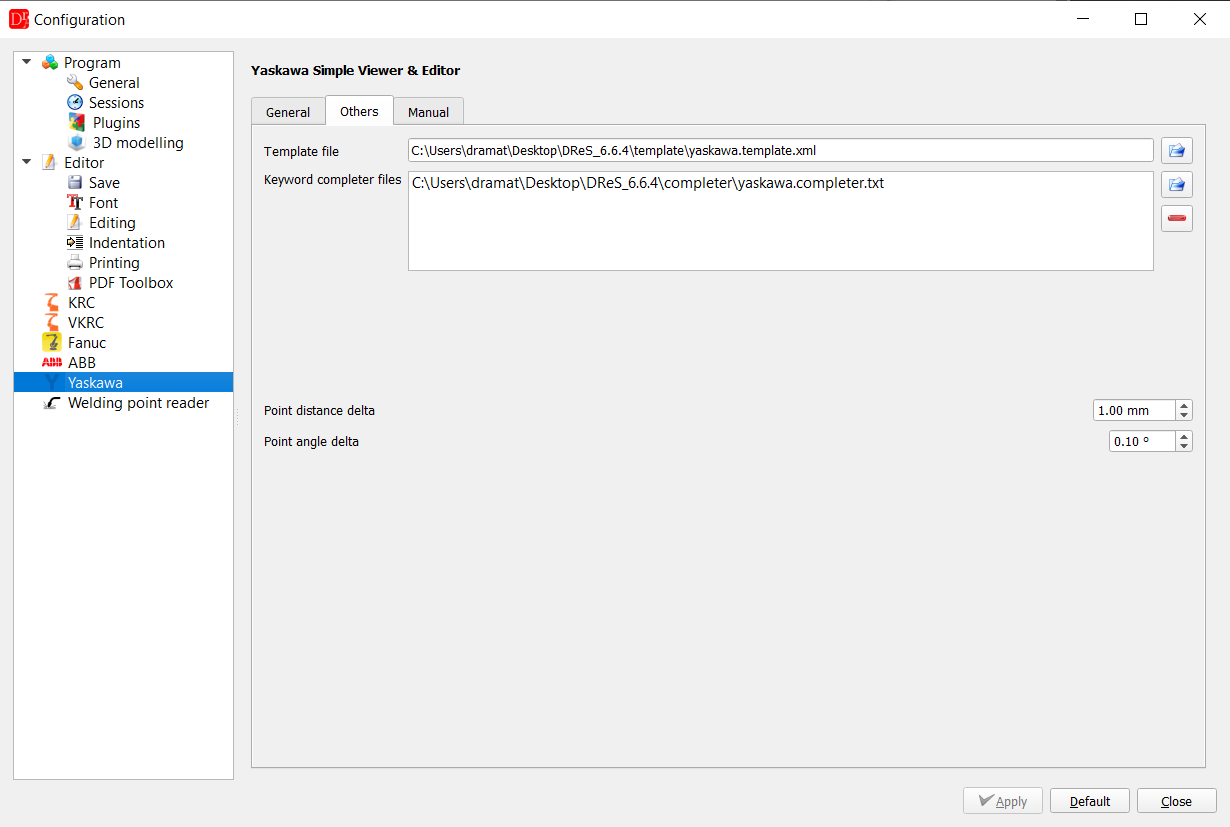The height and width of the screenshot is (827, 1230).
Task: Click the Close button
Action: pos(1176,801)
